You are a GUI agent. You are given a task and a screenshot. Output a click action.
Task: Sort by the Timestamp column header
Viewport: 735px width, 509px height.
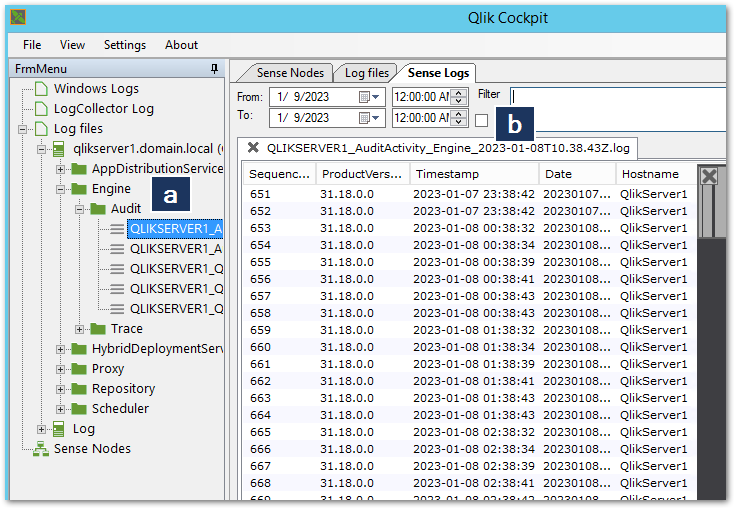point(474,174)
